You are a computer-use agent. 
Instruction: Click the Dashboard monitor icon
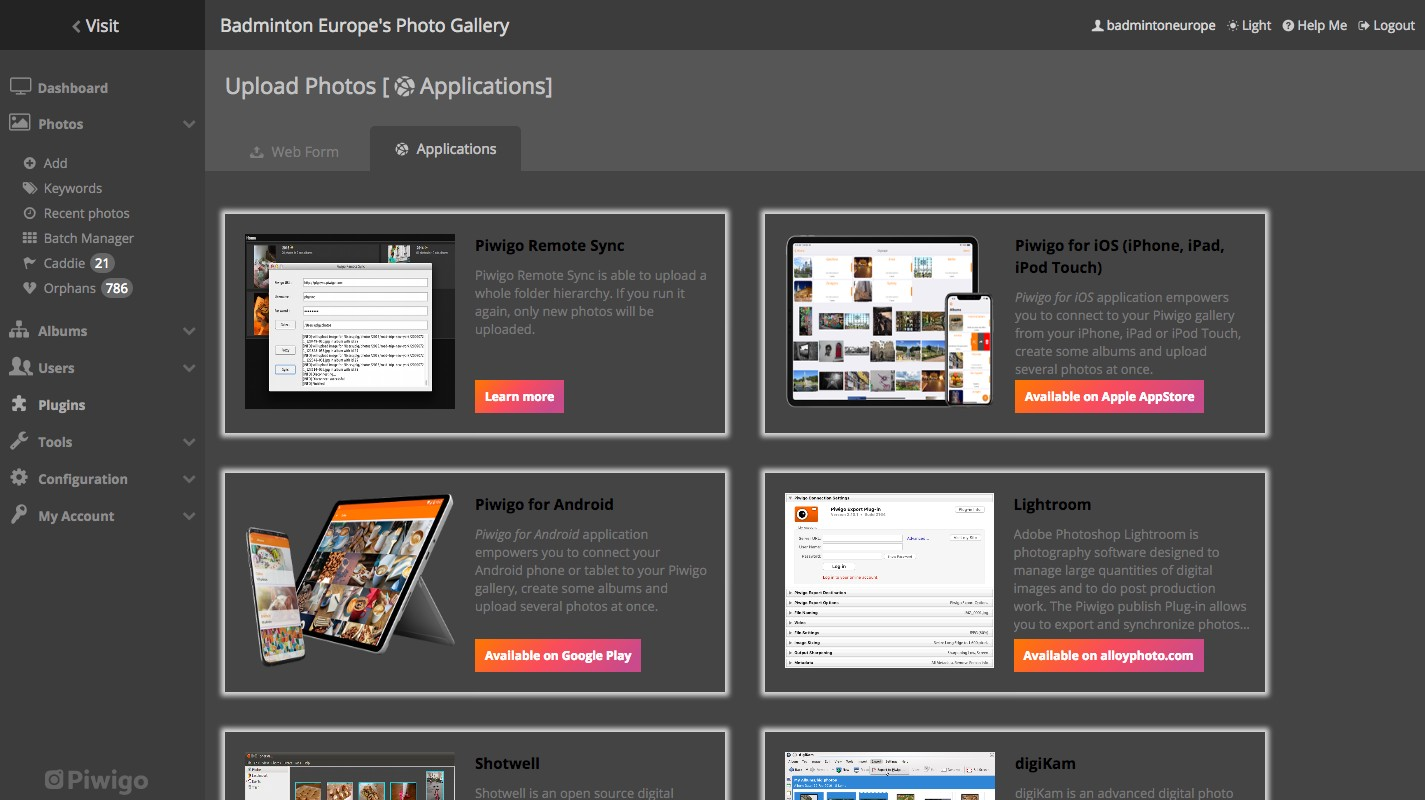tap(20, 87)
